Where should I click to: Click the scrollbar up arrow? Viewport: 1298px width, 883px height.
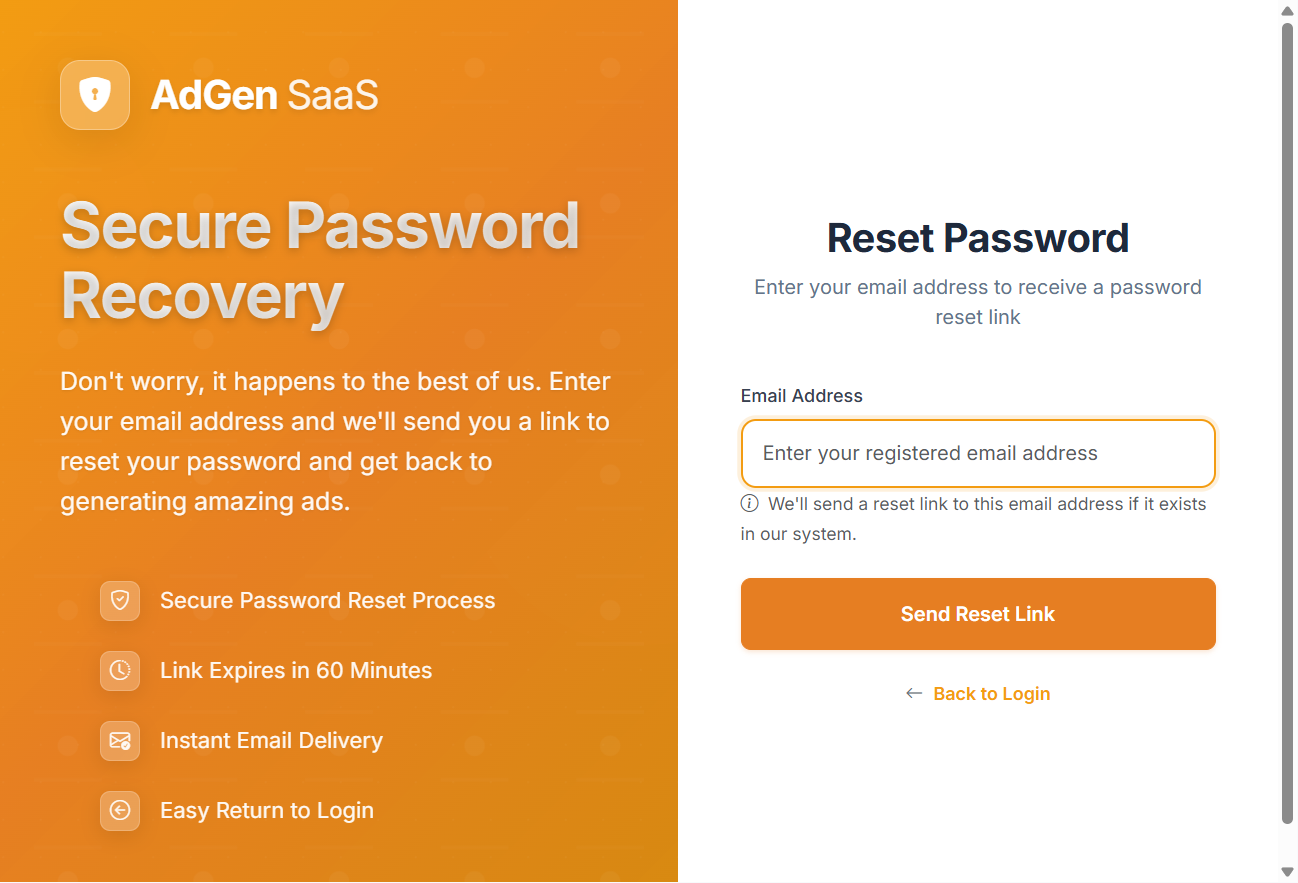tap(1287, 10)
